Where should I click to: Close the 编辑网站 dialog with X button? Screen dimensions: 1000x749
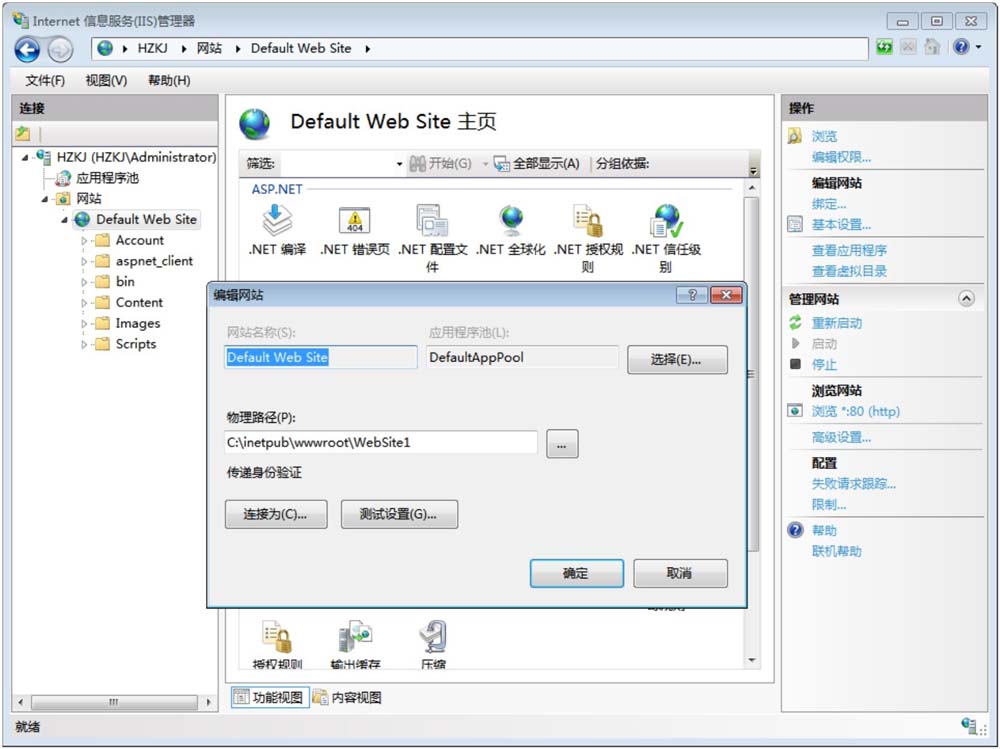pyautogui.click(x=726, y=295)
